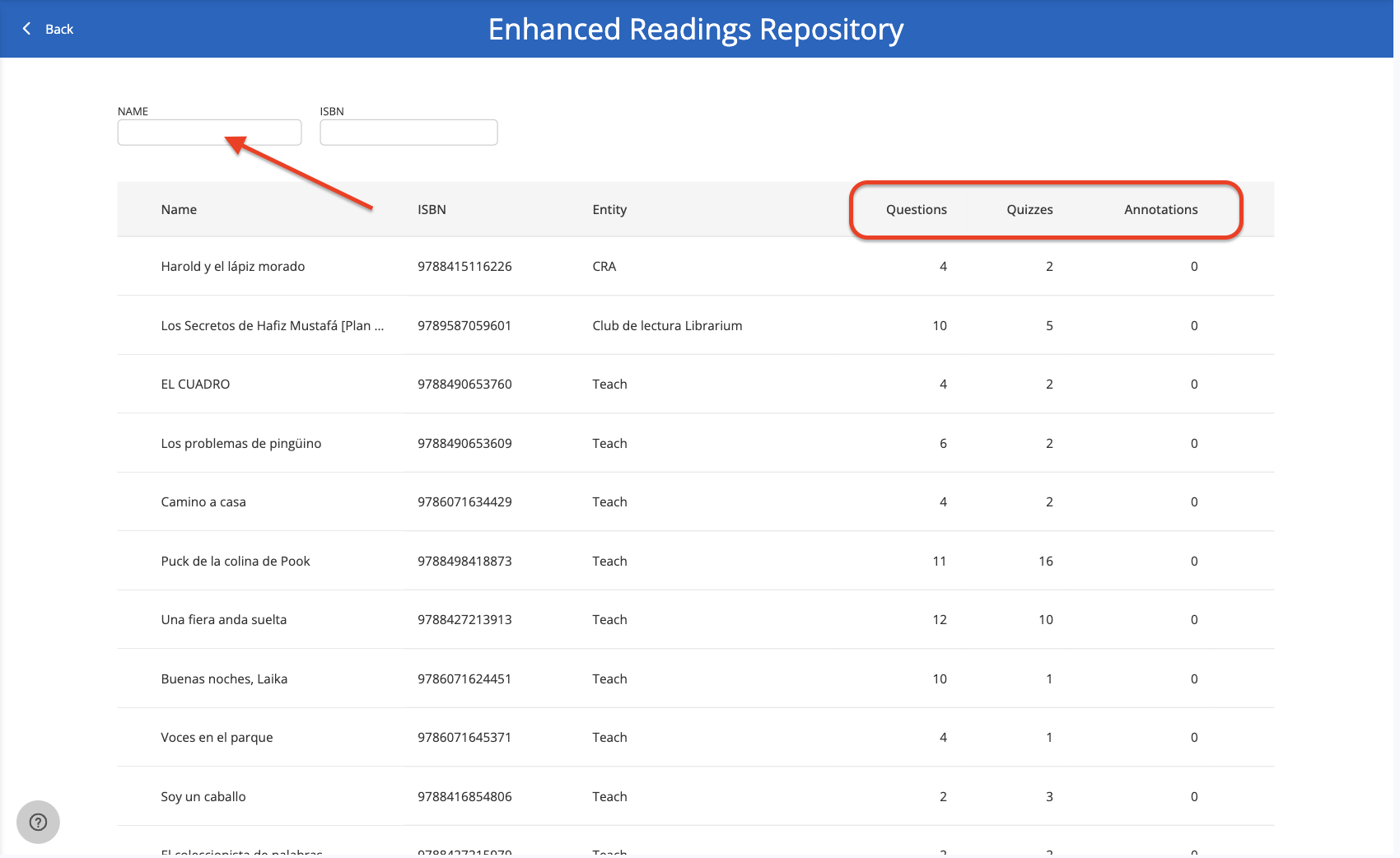
Task: Click the Back link text
Action: click(59, 29)
